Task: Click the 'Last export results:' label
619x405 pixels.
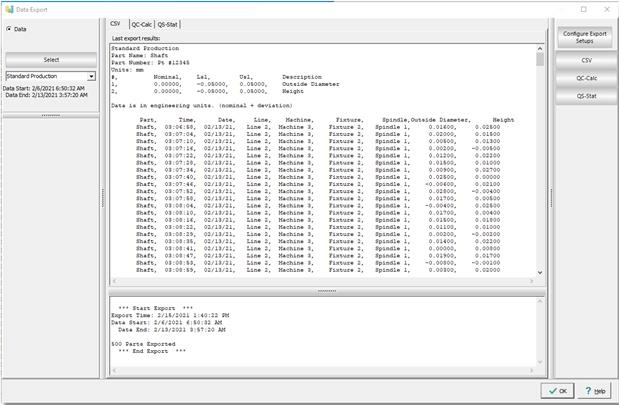Action: pyautogui.click(x=136, y=38)
